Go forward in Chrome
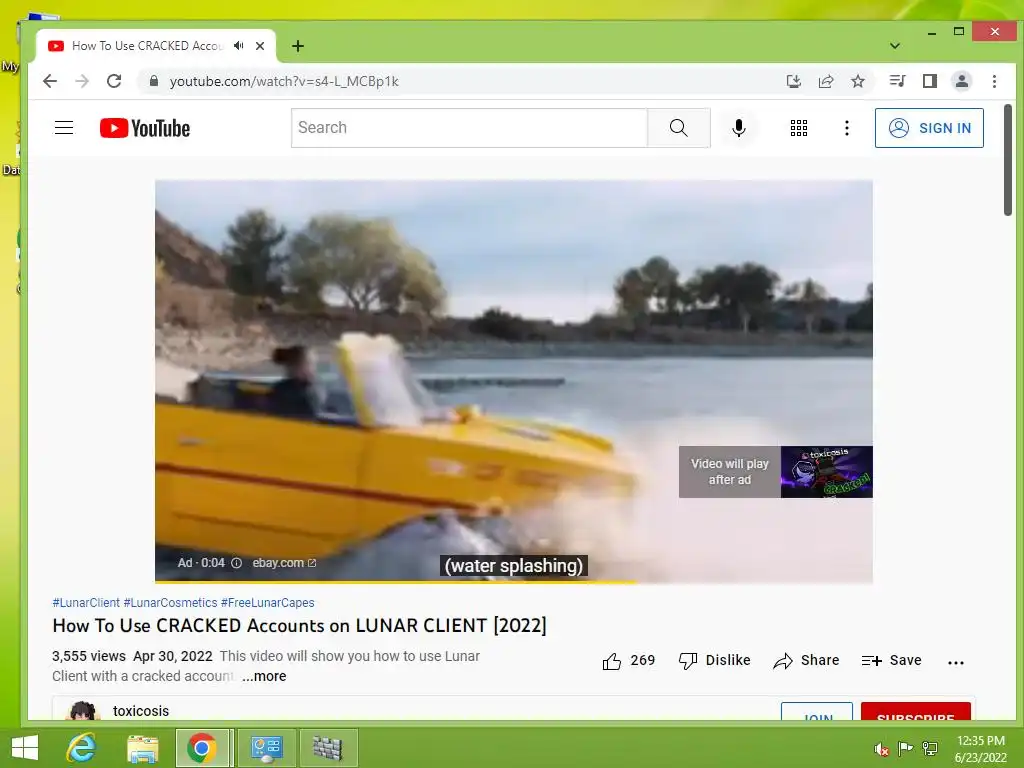This screenshot has height=768, width=1024. pyautogui.click(x=82, y=81)
